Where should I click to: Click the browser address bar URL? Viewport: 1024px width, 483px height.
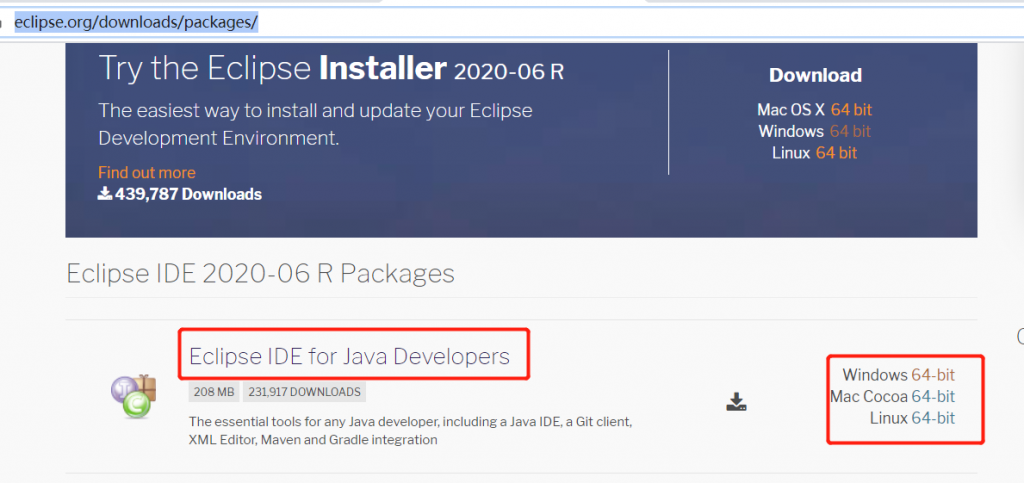click(x=136, y=22)
